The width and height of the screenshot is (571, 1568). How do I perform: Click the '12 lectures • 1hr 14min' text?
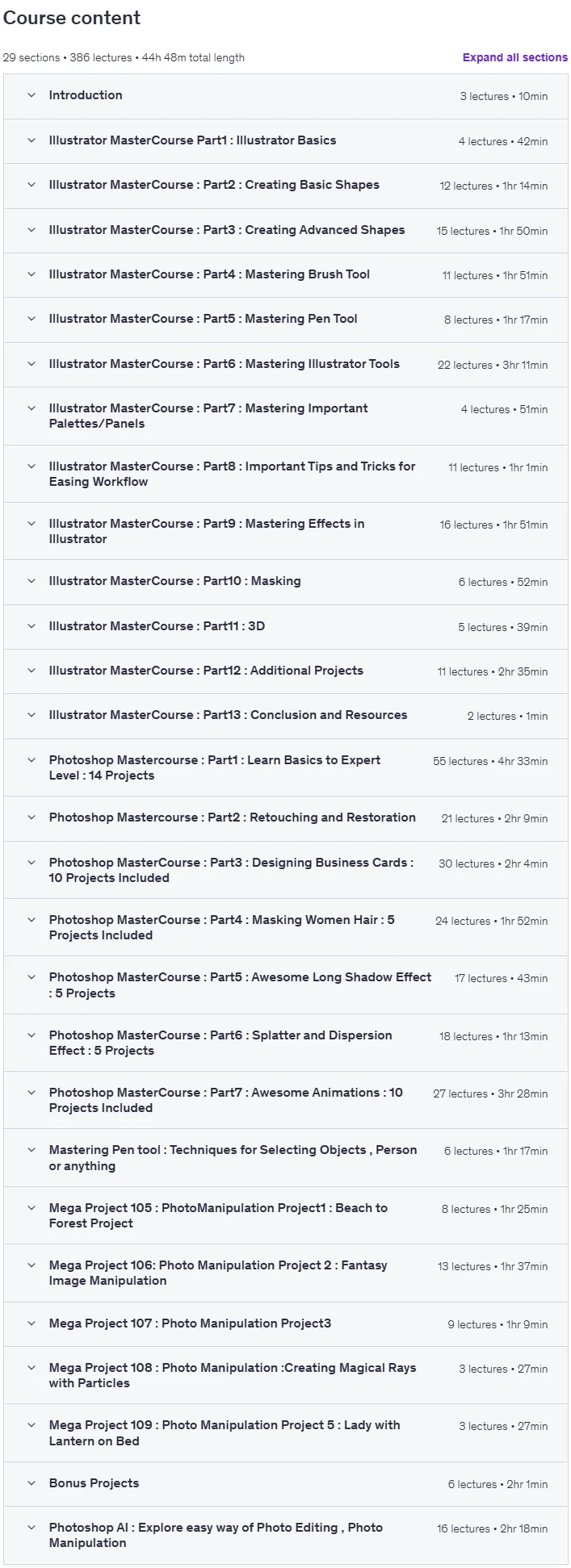(493, 186)
